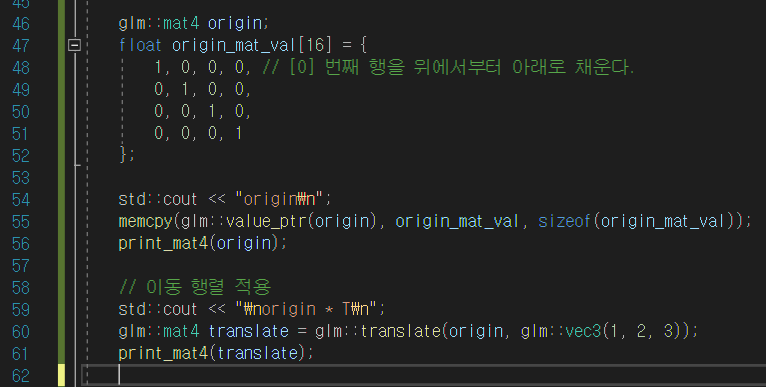Click the matrix row '1, 0, 0, 0,' on line 48
This screenshot has height=387, width=766.
tap(202, 67)
